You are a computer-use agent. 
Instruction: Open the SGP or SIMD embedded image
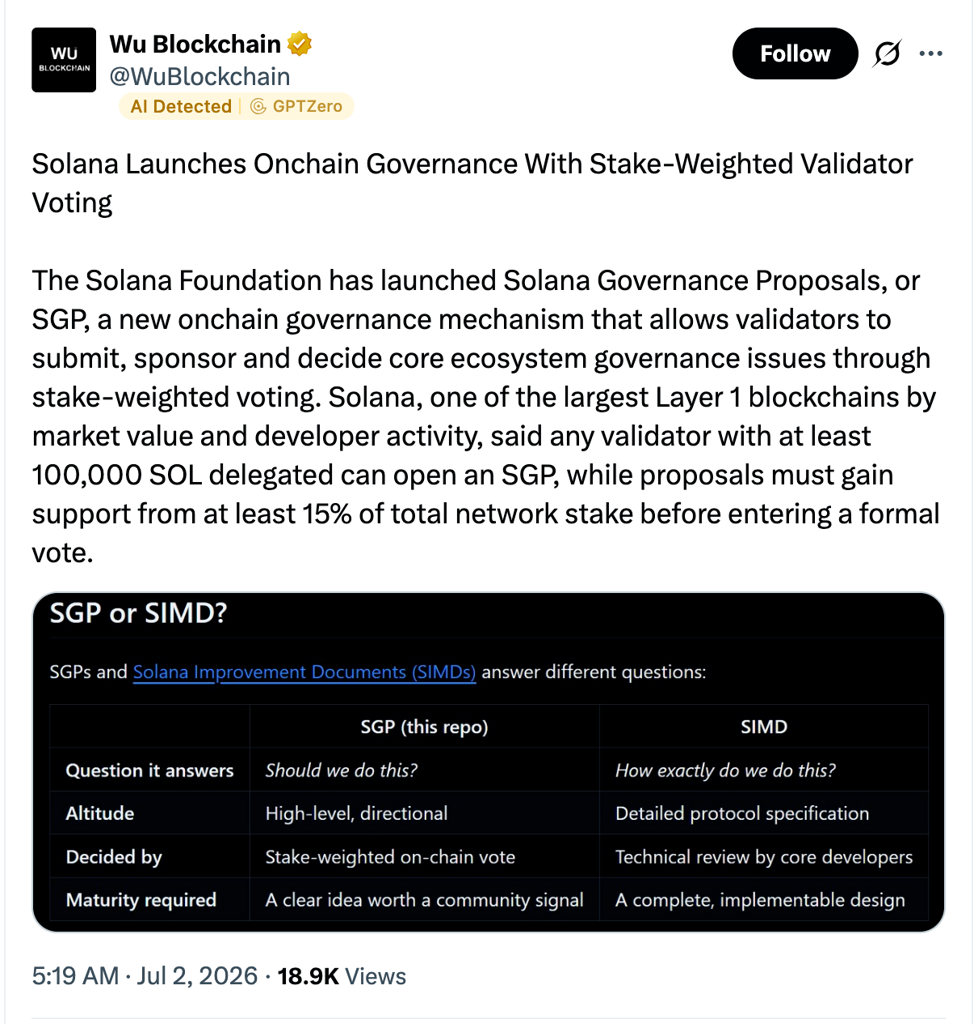pos(488,762)
